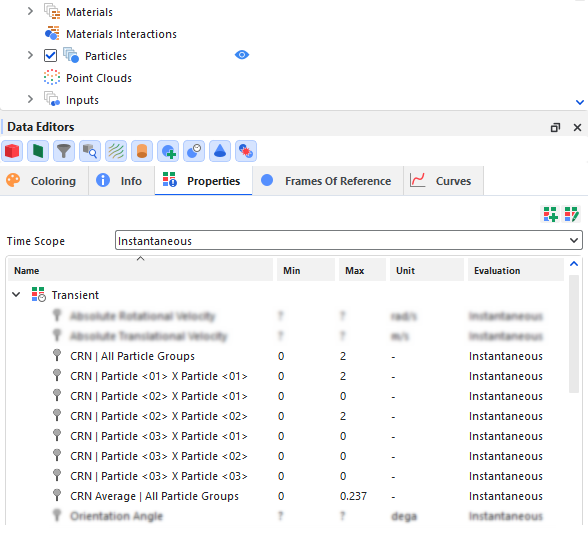Viewport: 588px width, 536px height.
Task: Click the blue particle with green plus icon
Action: click(x=168, y=151)
